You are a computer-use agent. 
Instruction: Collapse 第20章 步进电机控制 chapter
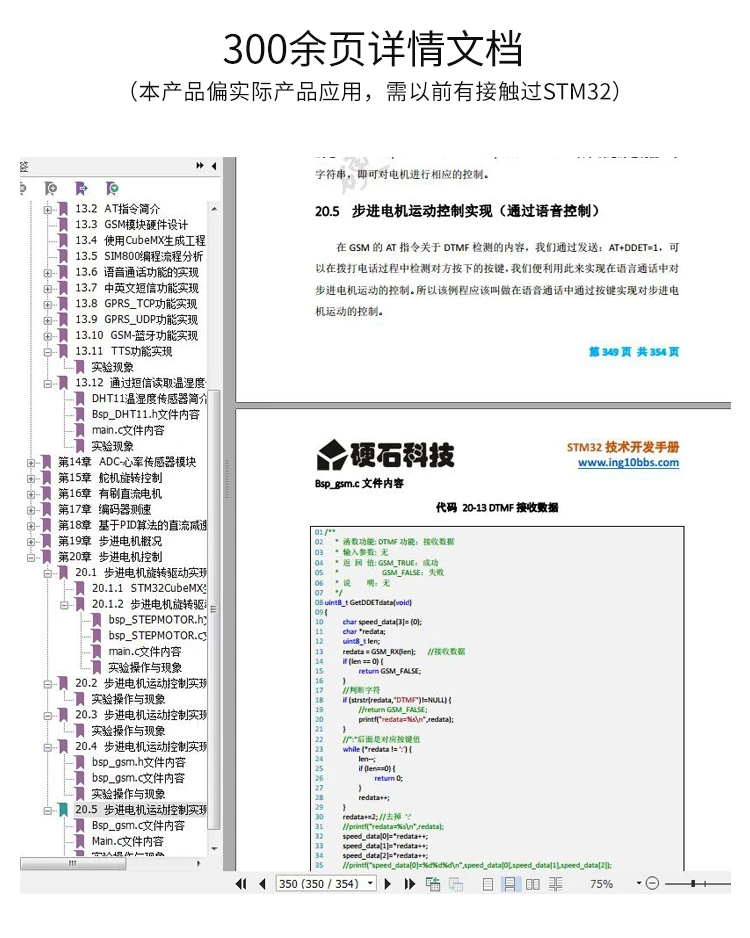tap(31, 558)
